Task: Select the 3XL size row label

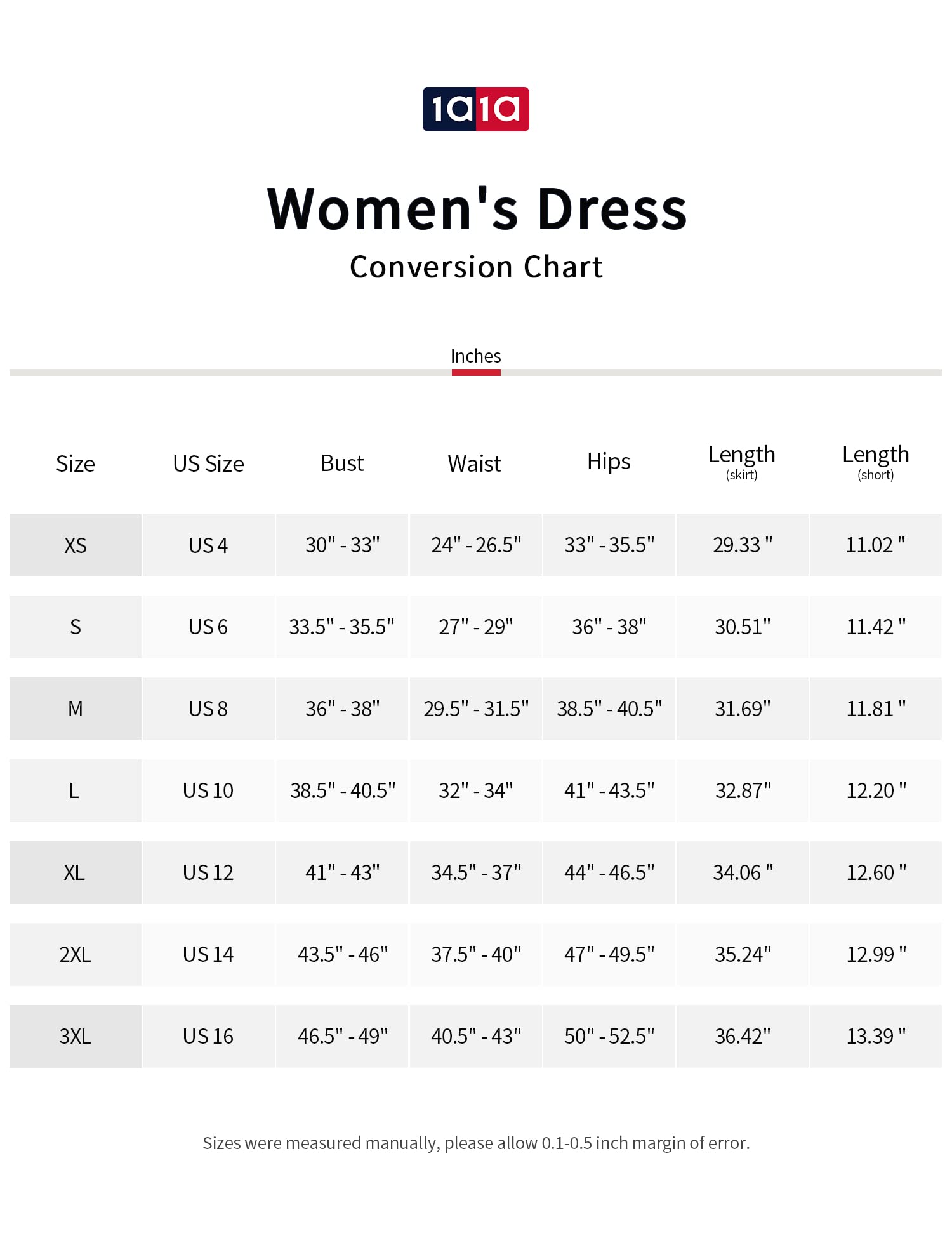Action: [76, 1037]
